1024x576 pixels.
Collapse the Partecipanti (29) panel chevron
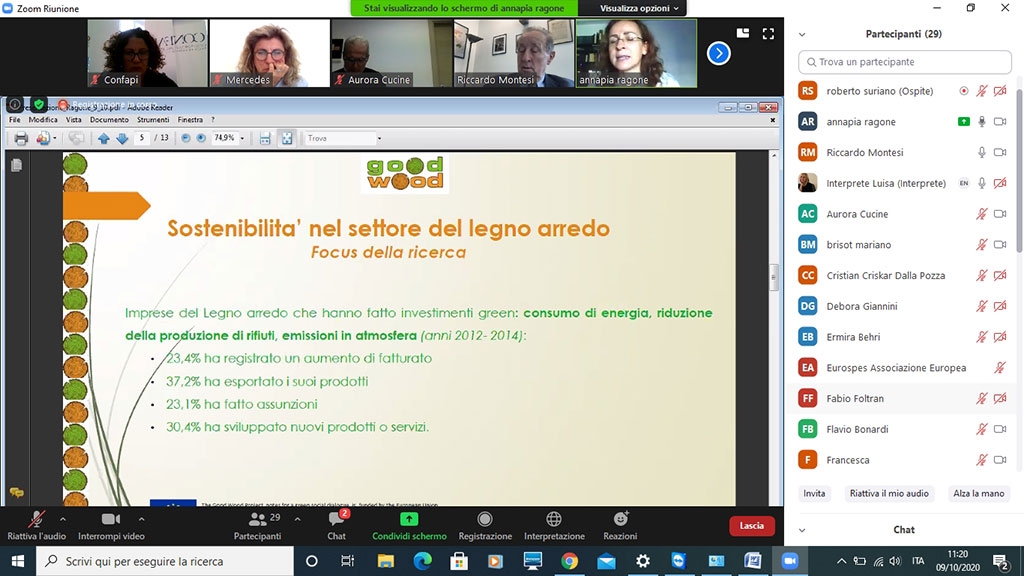point(803,35)
